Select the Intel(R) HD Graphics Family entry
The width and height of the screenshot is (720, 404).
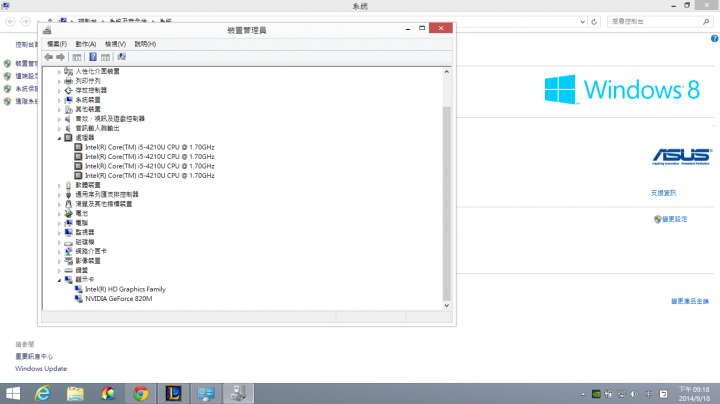[x=125, y=289]
